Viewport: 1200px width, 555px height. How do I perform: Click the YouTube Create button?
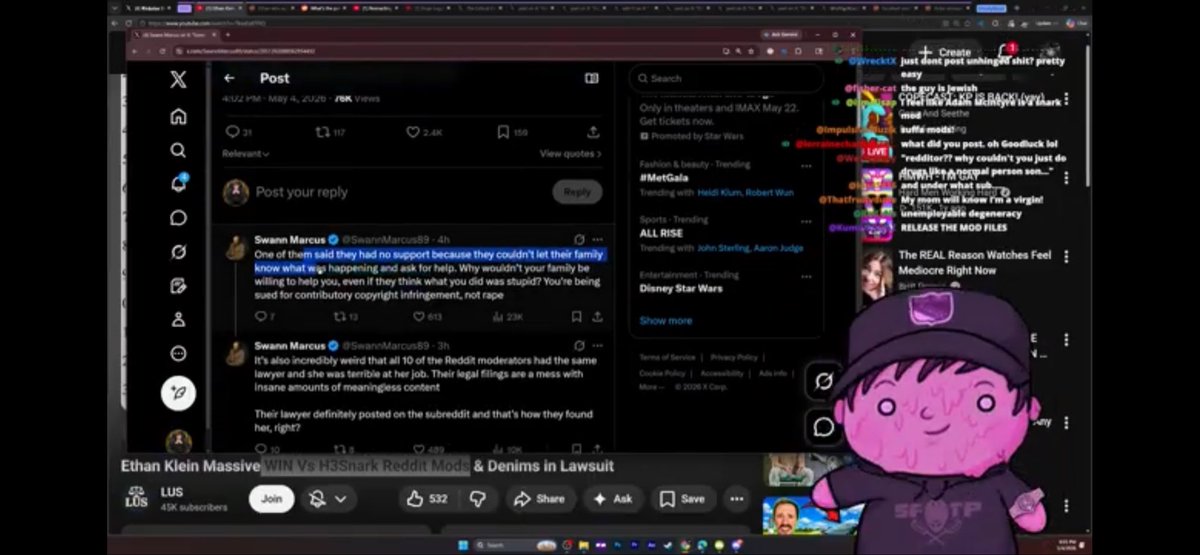945,52
